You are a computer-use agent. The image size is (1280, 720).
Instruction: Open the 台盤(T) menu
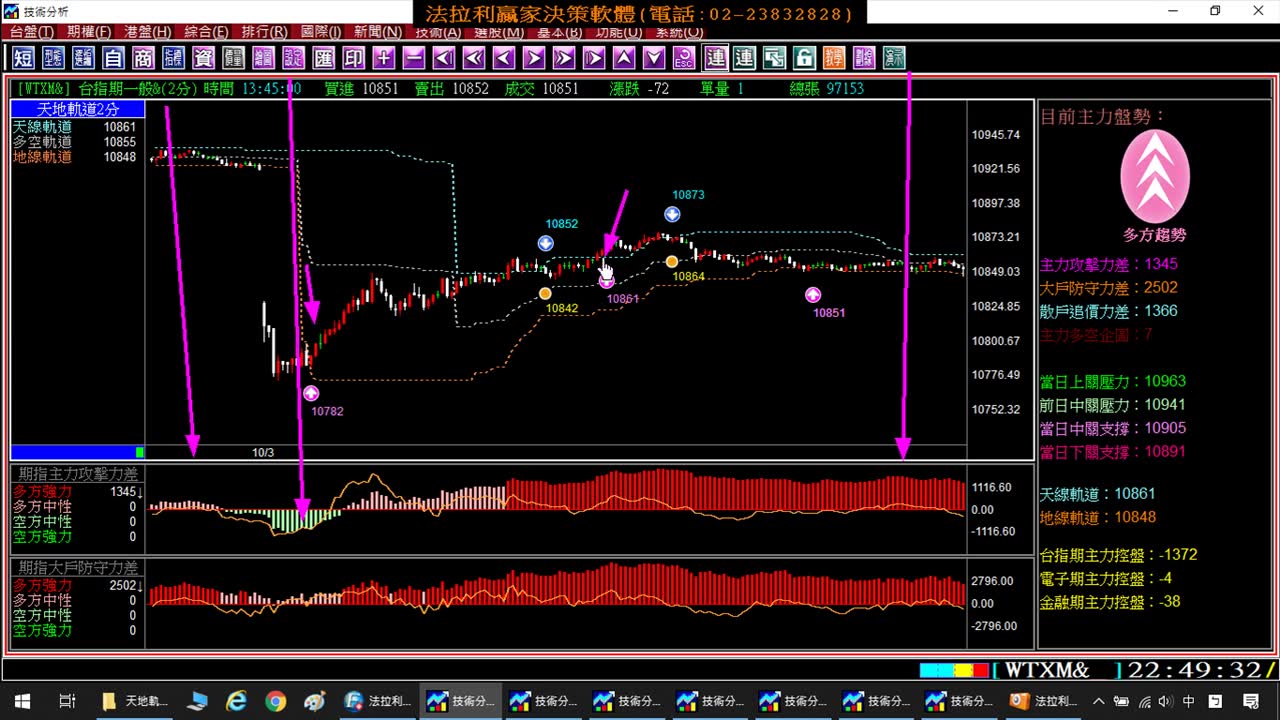(31, 32)
